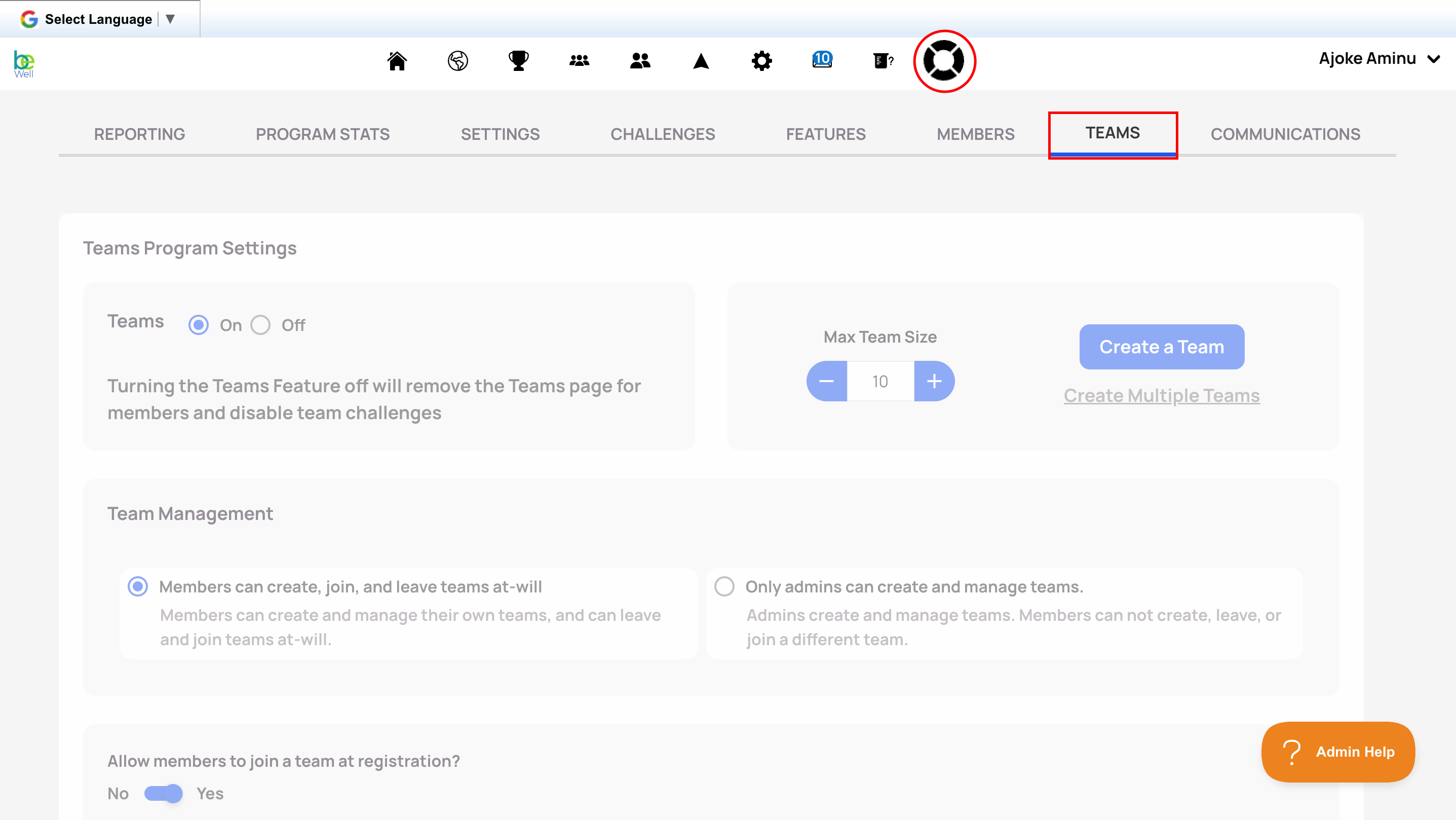Click the "Turning the Teams Feature off" notice text

pos(374,399)
